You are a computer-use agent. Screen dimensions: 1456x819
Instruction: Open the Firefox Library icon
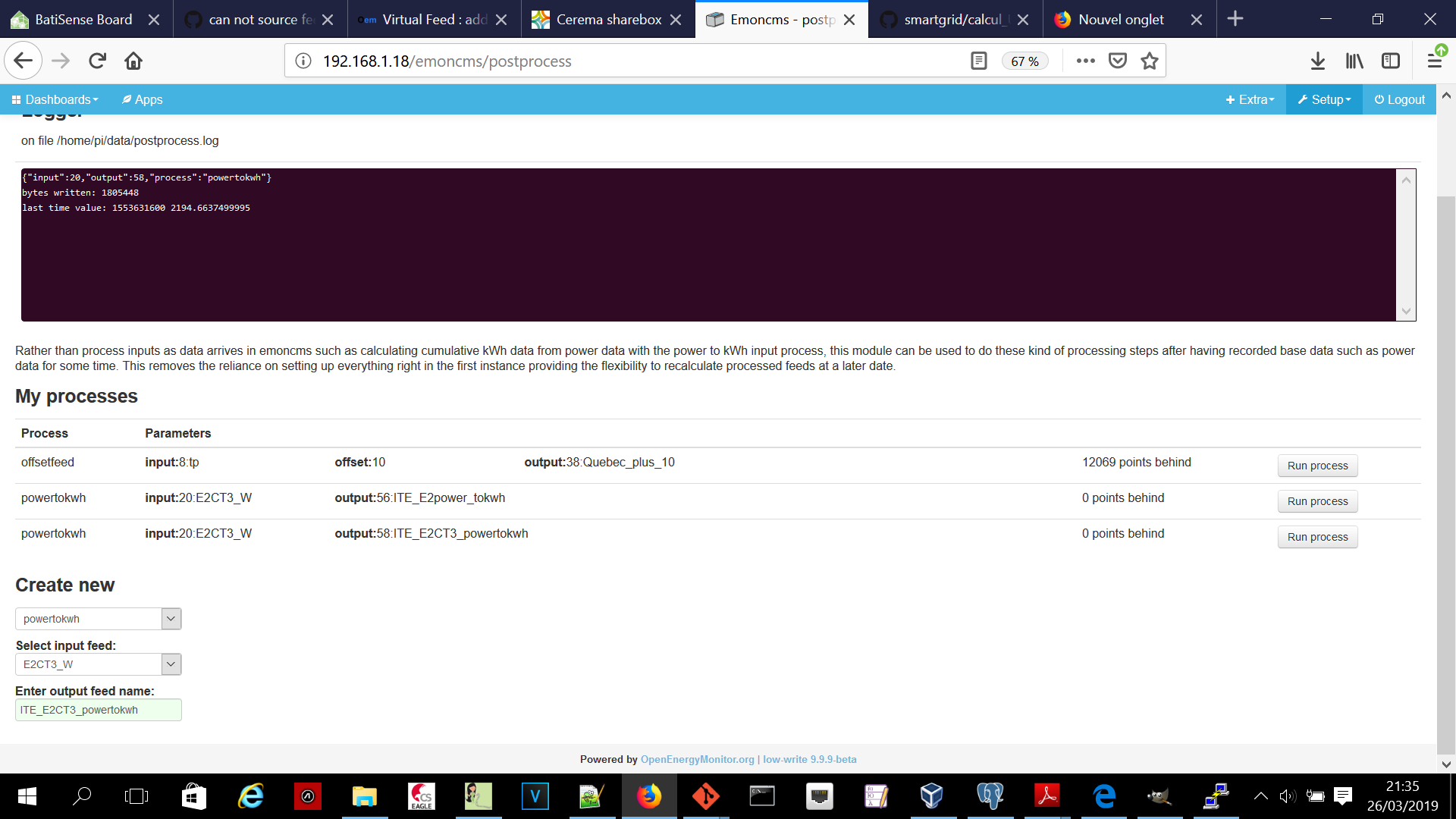coord(1354,61)
